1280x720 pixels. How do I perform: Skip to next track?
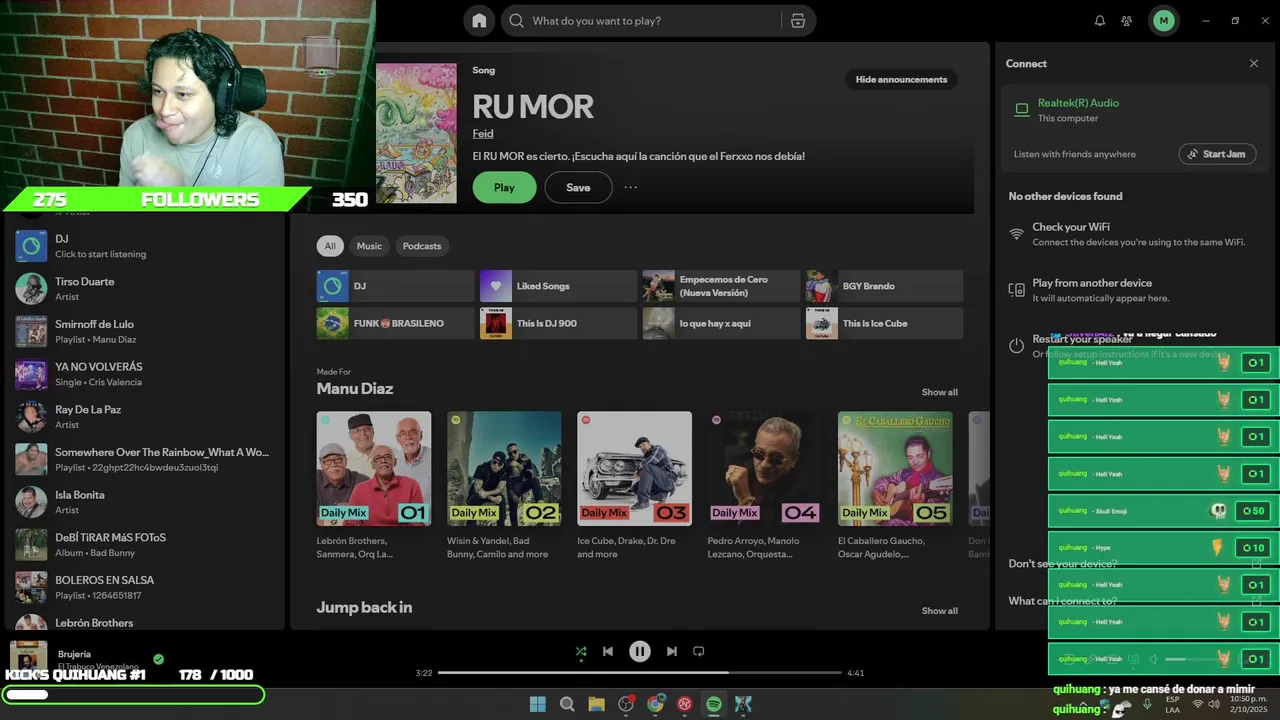[672, 651]
